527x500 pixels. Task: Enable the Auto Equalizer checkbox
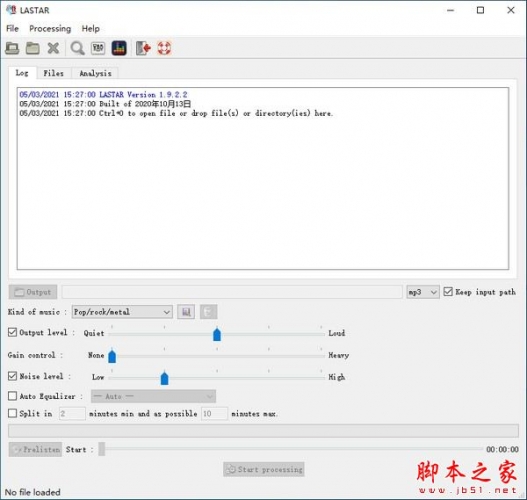12,396
